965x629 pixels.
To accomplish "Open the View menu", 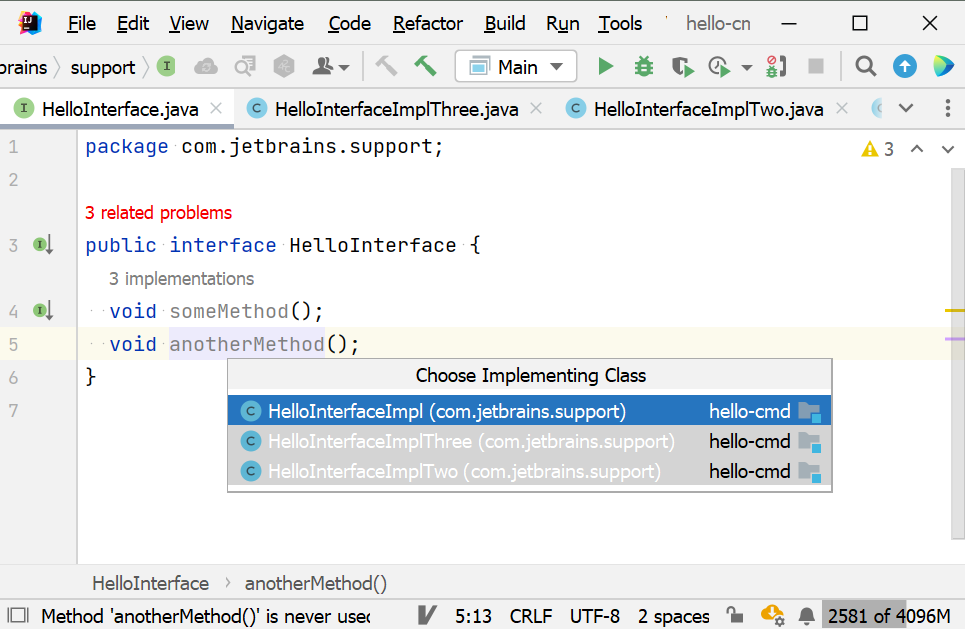I will (188, 23).
